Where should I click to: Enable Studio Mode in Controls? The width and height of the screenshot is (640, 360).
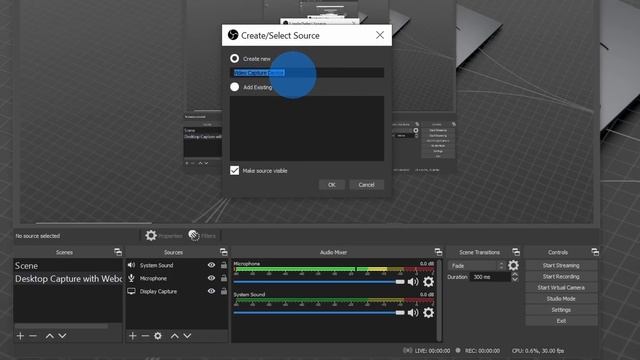[x=561, y=298]
